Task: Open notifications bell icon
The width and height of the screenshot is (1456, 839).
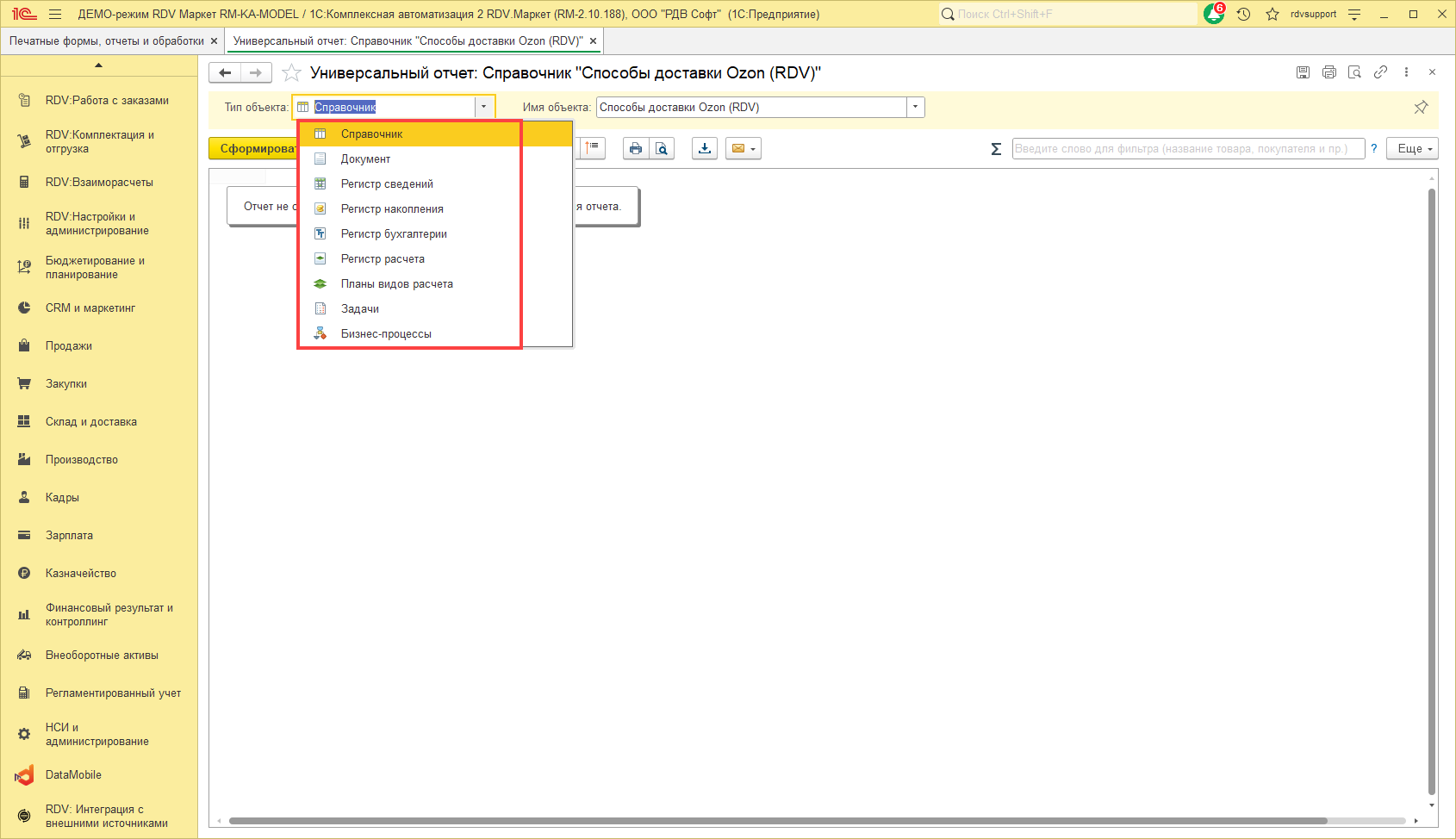Action: [x=1214, y=14]
